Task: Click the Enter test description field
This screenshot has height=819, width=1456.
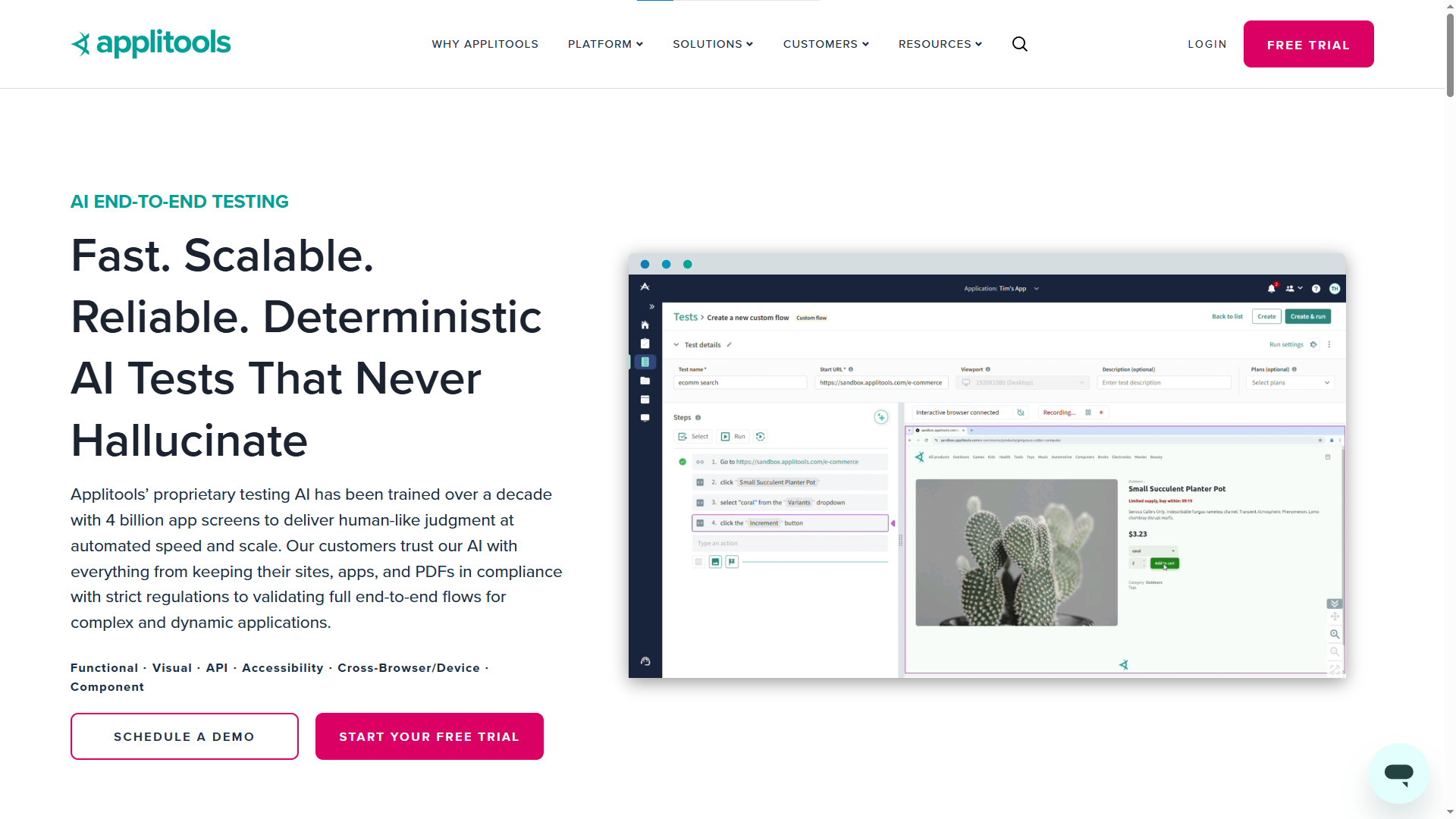Action: tap(1164, 383)
